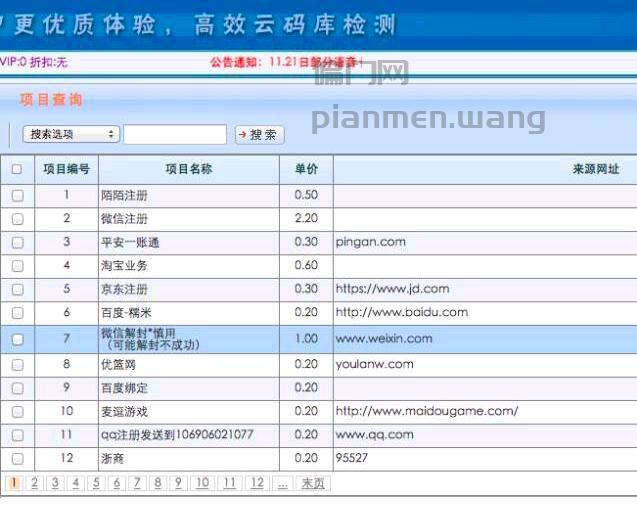Screen dimensions: 637x505
Task: Click the search keyword input field
Action: point(175,134)
